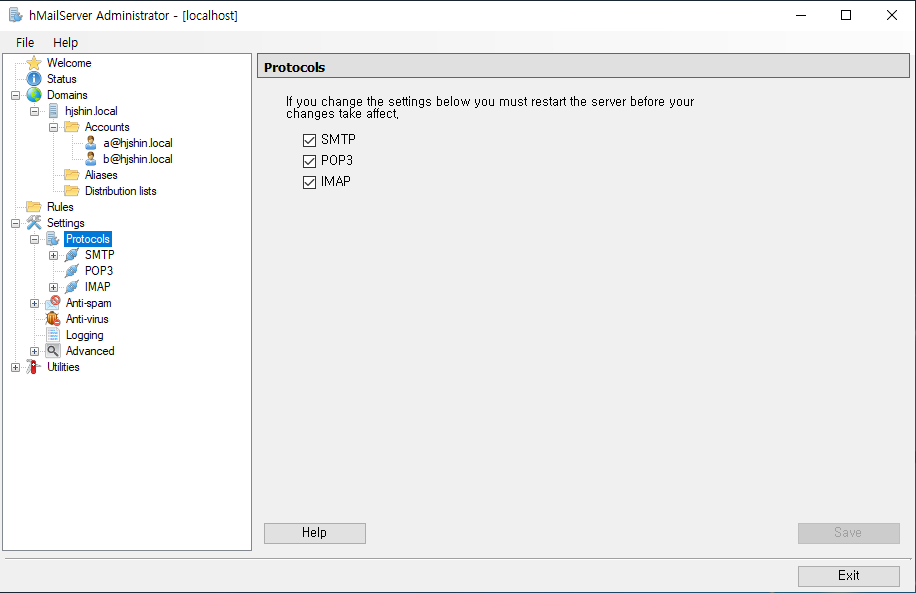Viewport: 916px width, 593px height.
Task: Click the Advanced magnifier icon
Action: 53,351
